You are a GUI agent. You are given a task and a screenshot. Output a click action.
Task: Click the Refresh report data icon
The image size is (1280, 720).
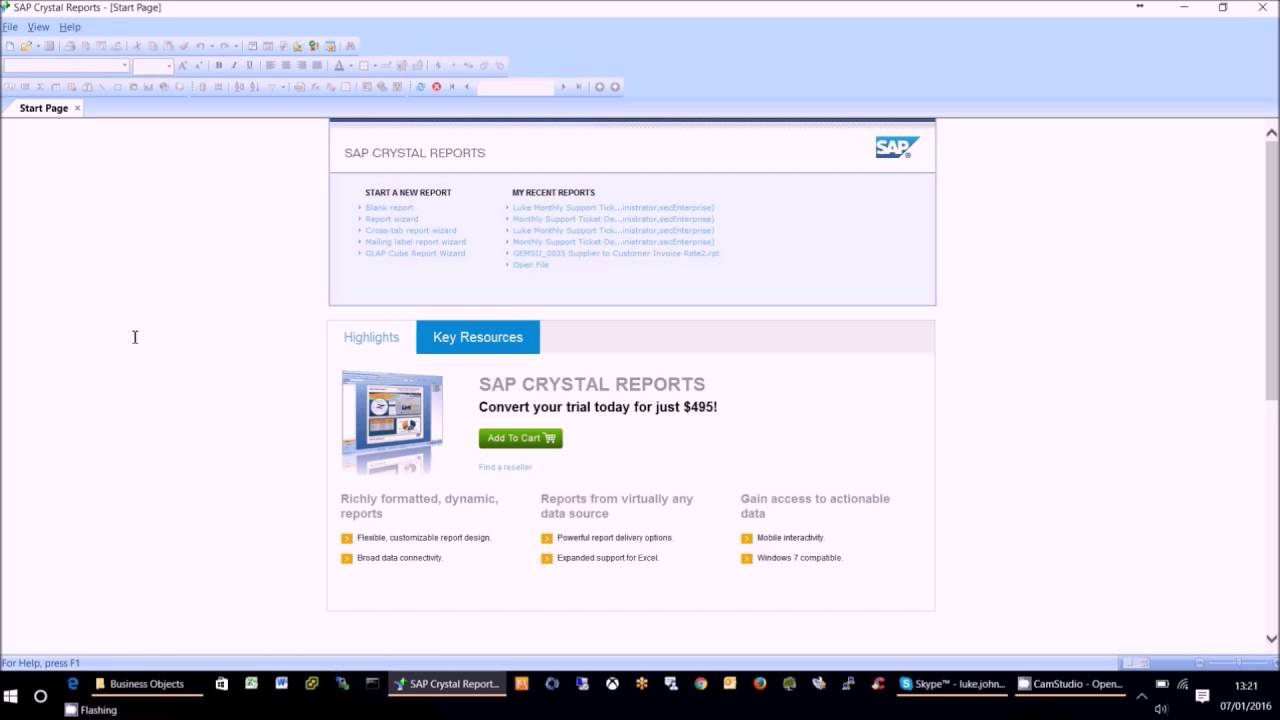(420, 87)
